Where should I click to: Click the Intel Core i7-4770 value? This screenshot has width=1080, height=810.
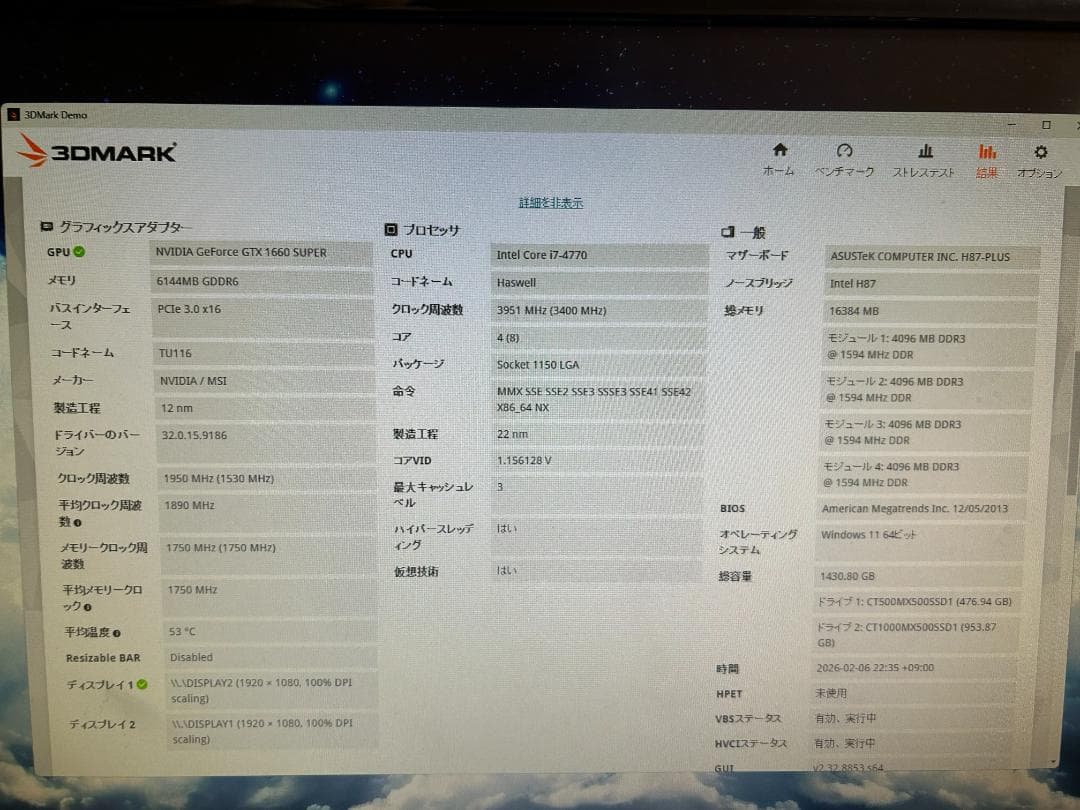tap(599, 255)
